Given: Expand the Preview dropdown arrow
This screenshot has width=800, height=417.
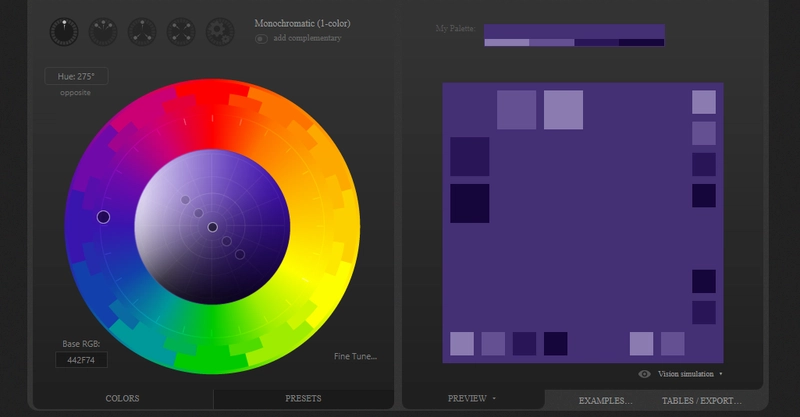Looking at the screenshot, I should tap(494, 398).
